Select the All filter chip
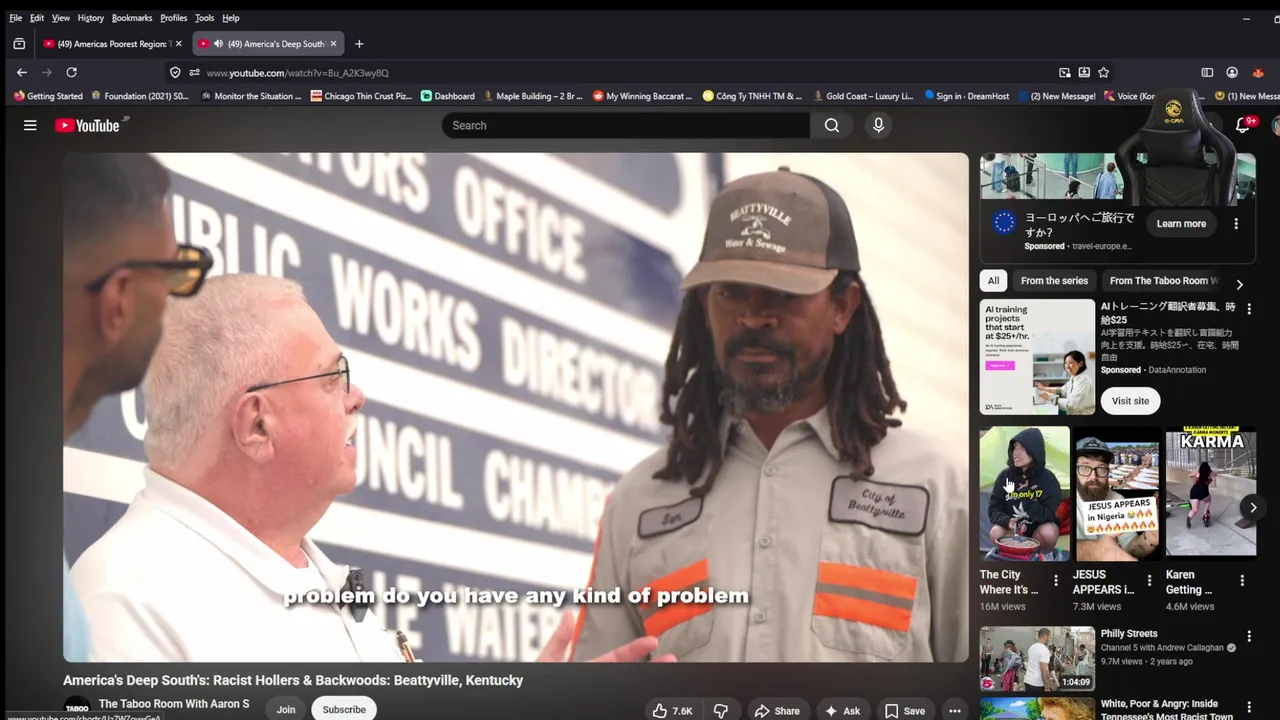 pos(993,281)
